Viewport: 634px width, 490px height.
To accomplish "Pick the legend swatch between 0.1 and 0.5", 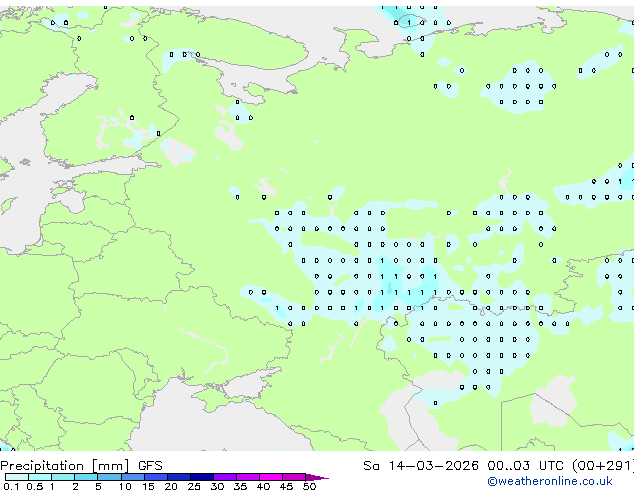I will point(17,477).
